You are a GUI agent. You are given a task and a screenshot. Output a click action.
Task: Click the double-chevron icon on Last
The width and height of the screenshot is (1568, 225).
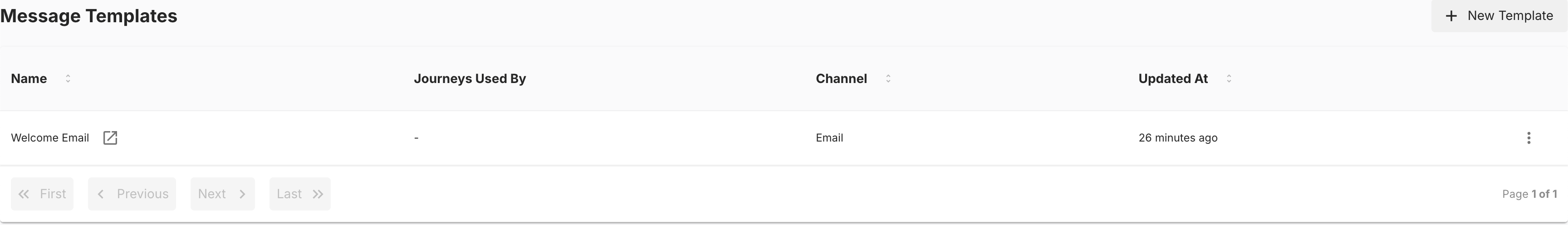[318, 194]
